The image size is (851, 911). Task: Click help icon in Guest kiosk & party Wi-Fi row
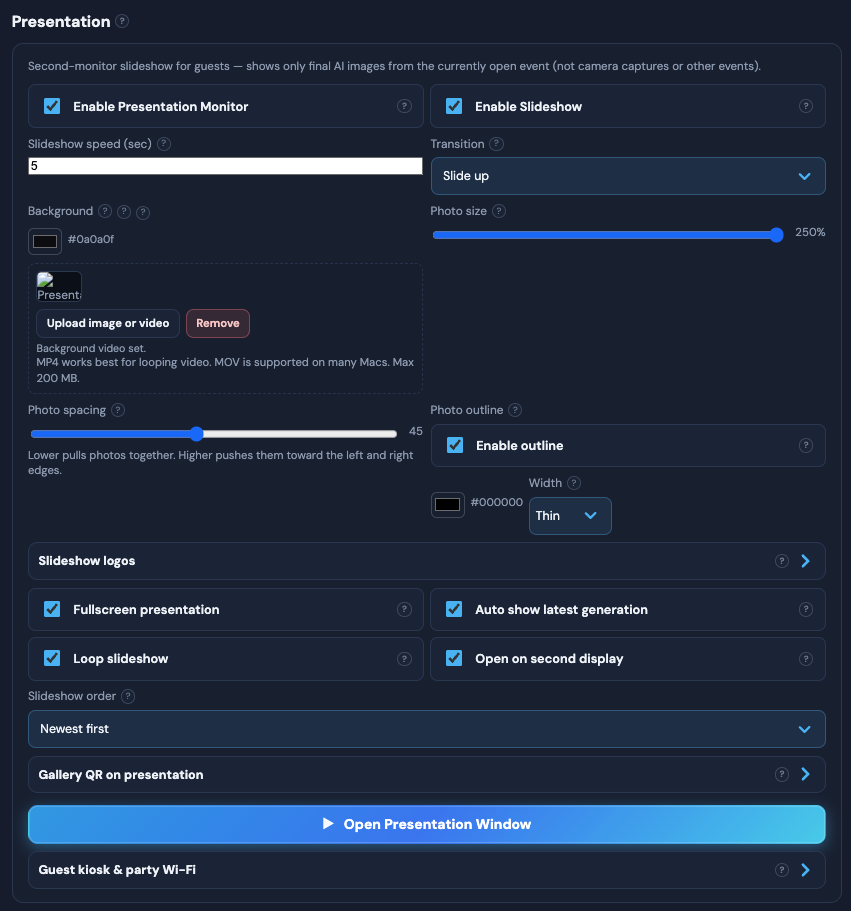tap(782, 870)
